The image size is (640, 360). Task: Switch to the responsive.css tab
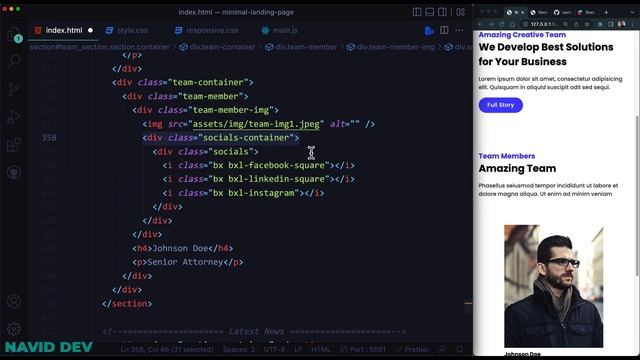point(207,30)
